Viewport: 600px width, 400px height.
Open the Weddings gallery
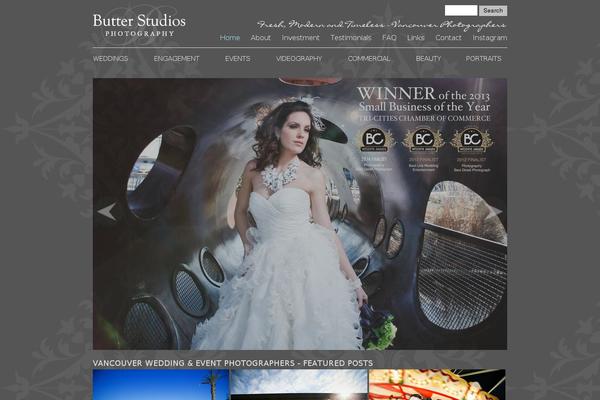coord(110,59)
